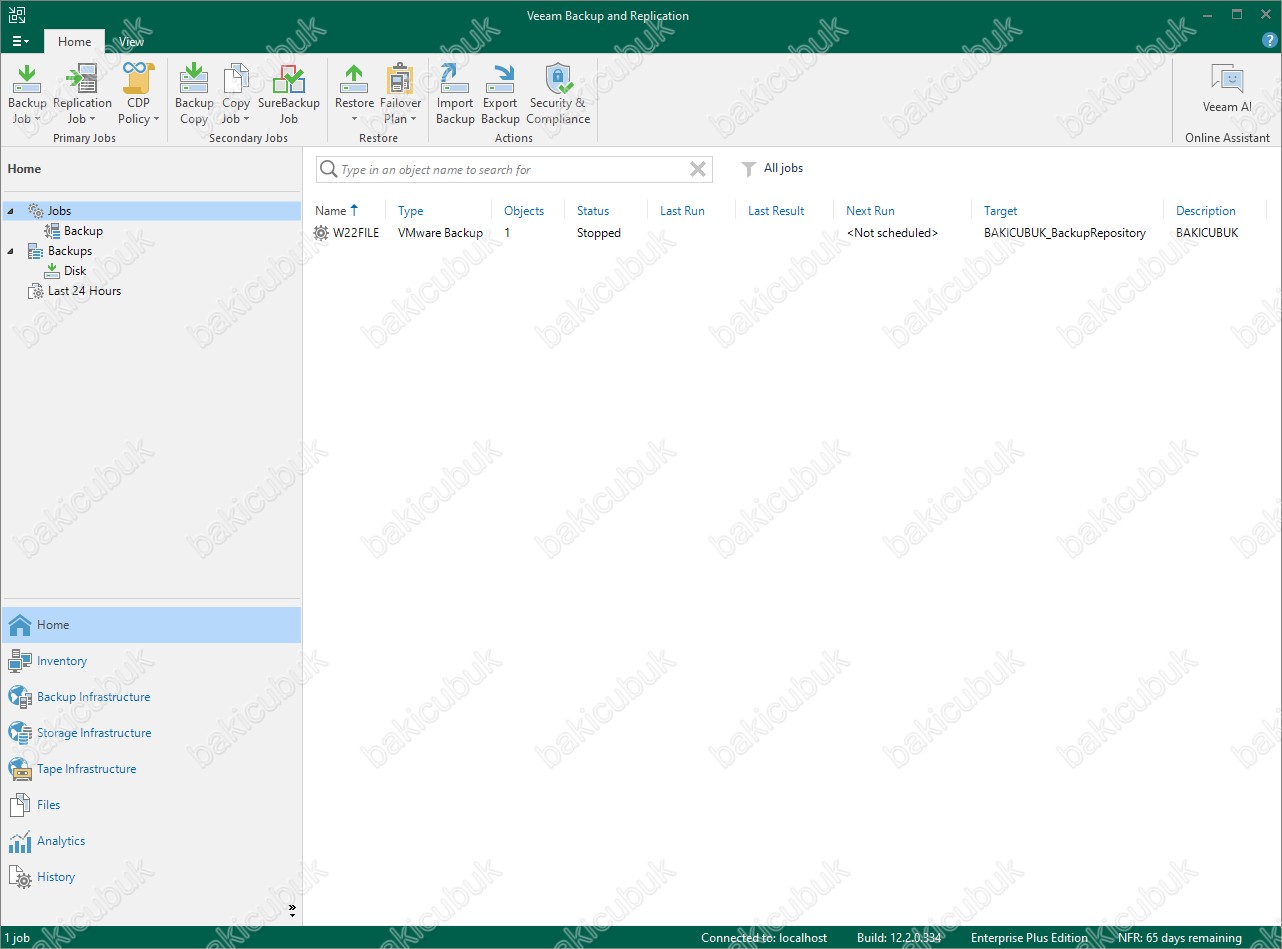Click the Import Backup ribbon icon
This screenshot has width=1282, height=949.
point(455,78)
